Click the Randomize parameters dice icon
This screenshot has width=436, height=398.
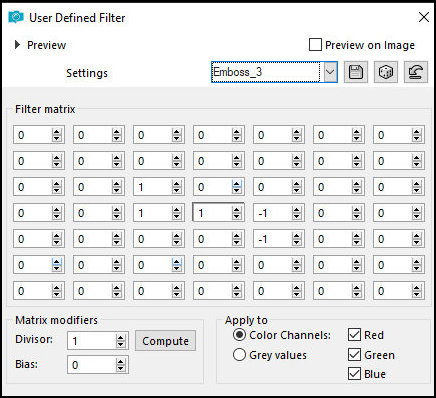pyautogui.click(x=386, y=72)
